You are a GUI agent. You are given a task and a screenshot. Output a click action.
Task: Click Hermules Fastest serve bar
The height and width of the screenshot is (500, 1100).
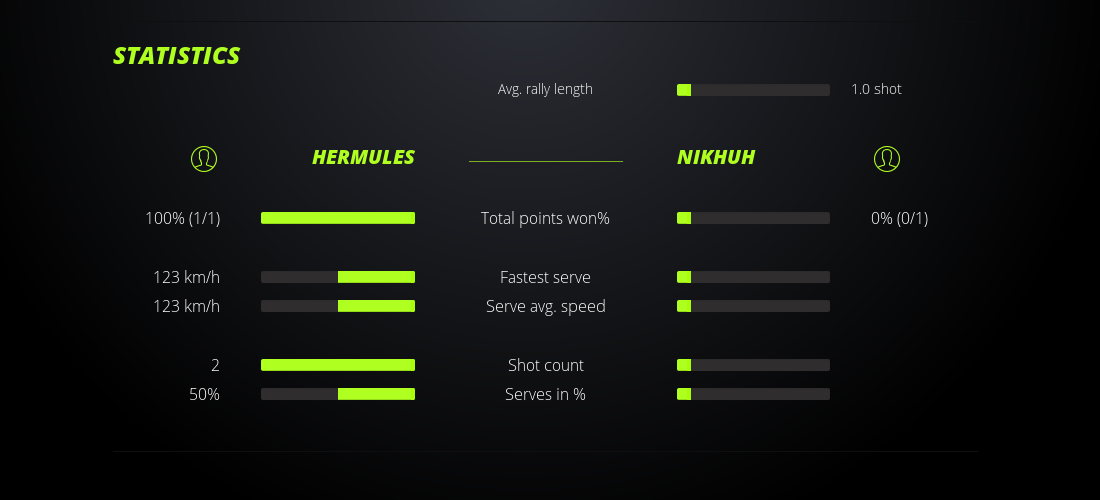338,277
